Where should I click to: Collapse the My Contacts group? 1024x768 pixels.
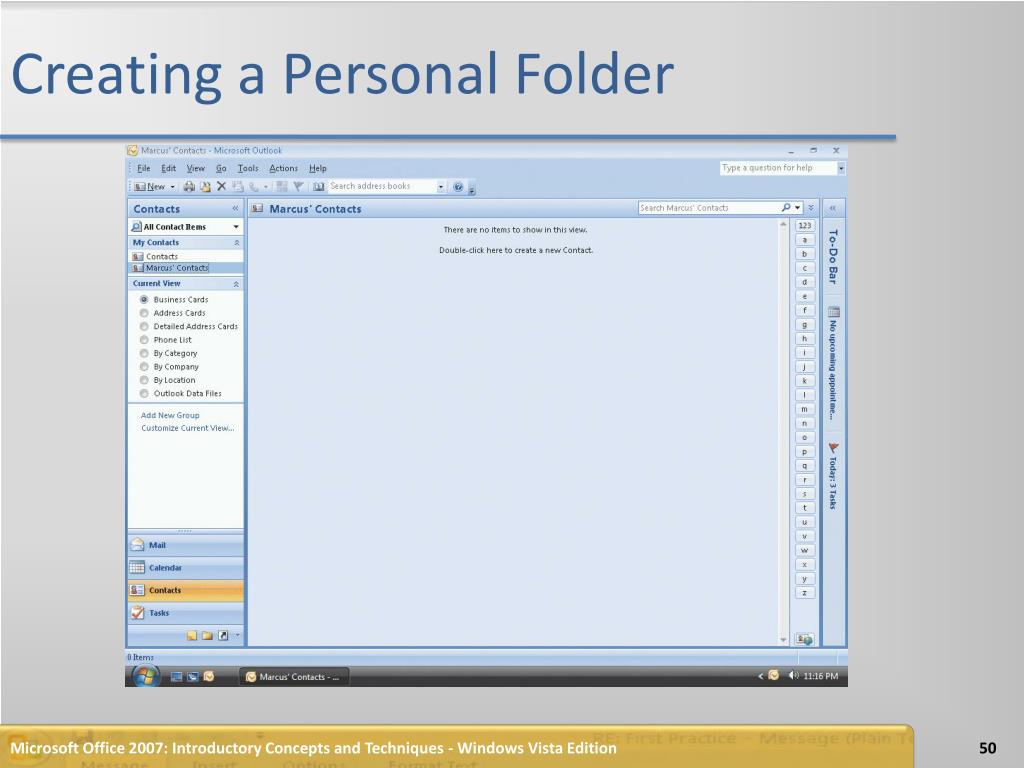236,242
